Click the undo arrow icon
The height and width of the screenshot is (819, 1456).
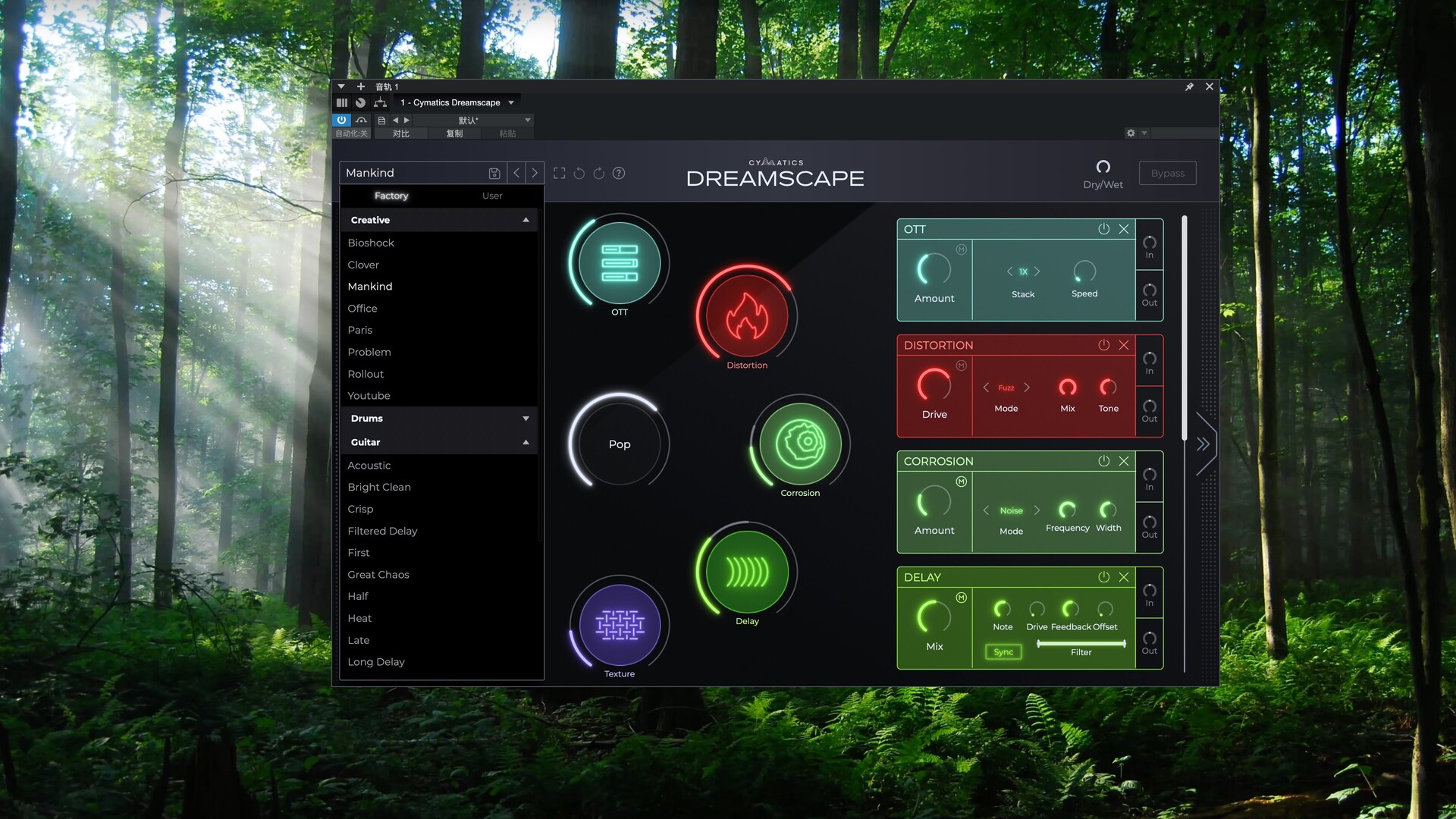coord(579,173)
